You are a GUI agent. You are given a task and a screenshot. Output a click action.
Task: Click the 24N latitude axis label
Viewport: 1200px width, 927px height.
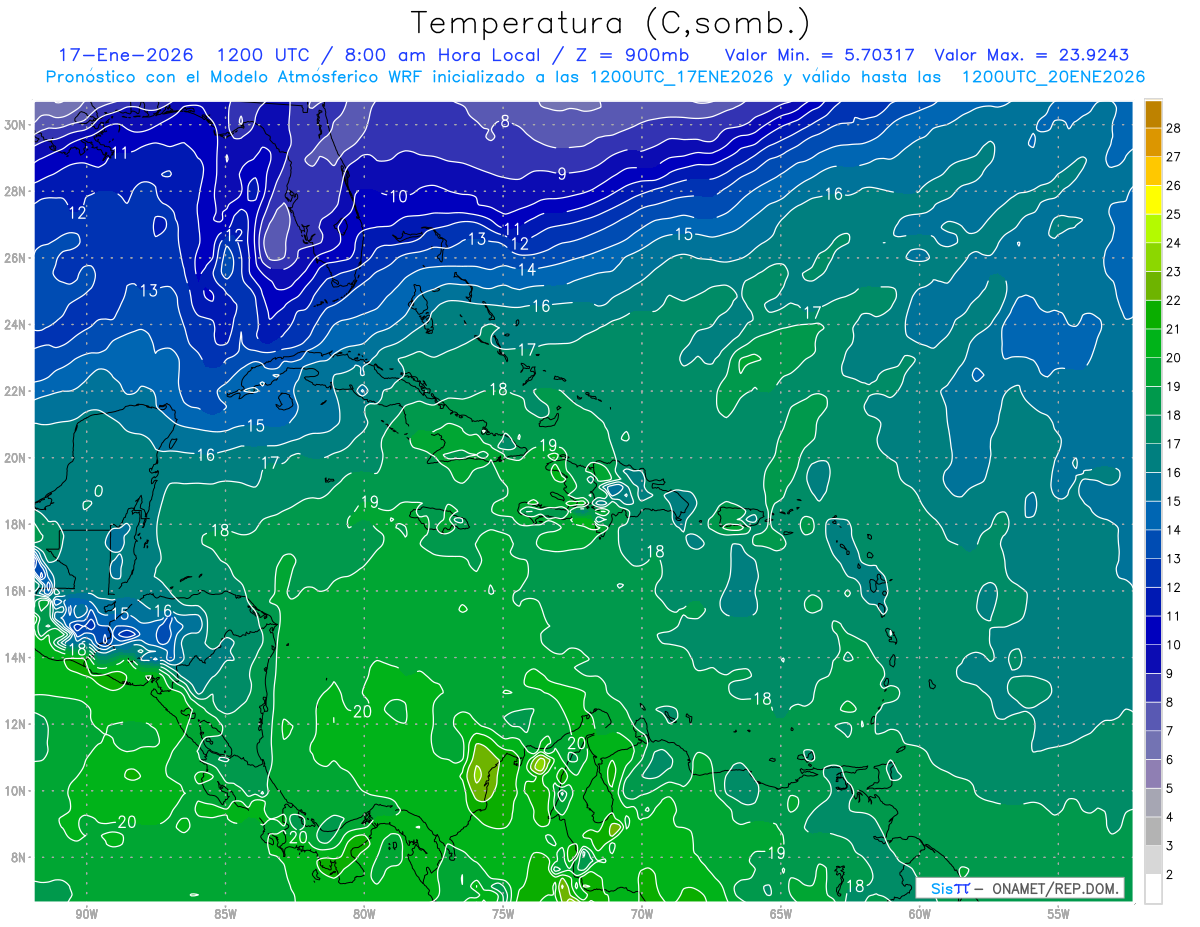[x=17, y=325]
